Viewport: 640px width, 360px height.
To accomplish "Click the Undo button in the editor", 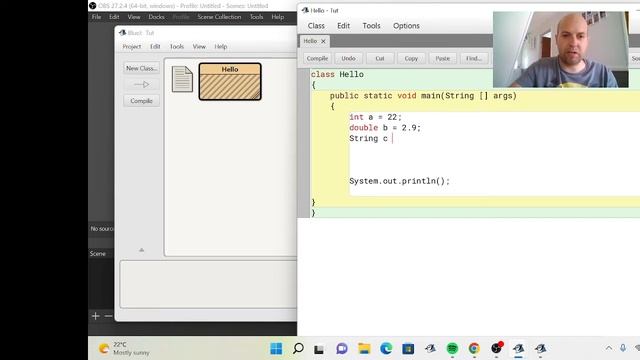I will (x=348, y=58).
